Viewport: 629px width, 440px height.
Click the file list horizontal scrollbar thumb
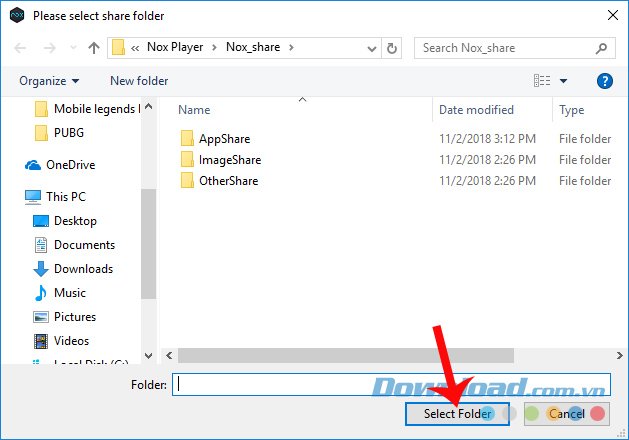[x=346, y=356]
